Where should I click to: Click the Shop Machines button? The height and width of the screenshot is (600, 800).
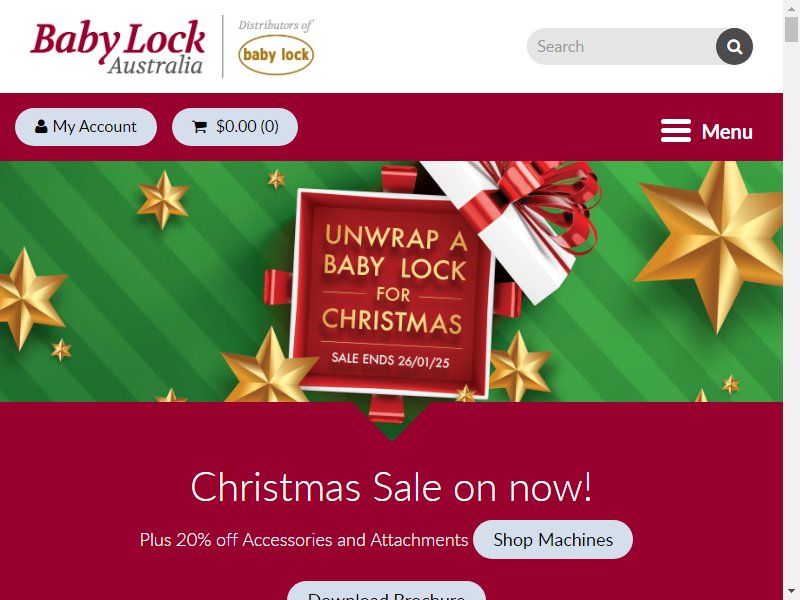553,539
